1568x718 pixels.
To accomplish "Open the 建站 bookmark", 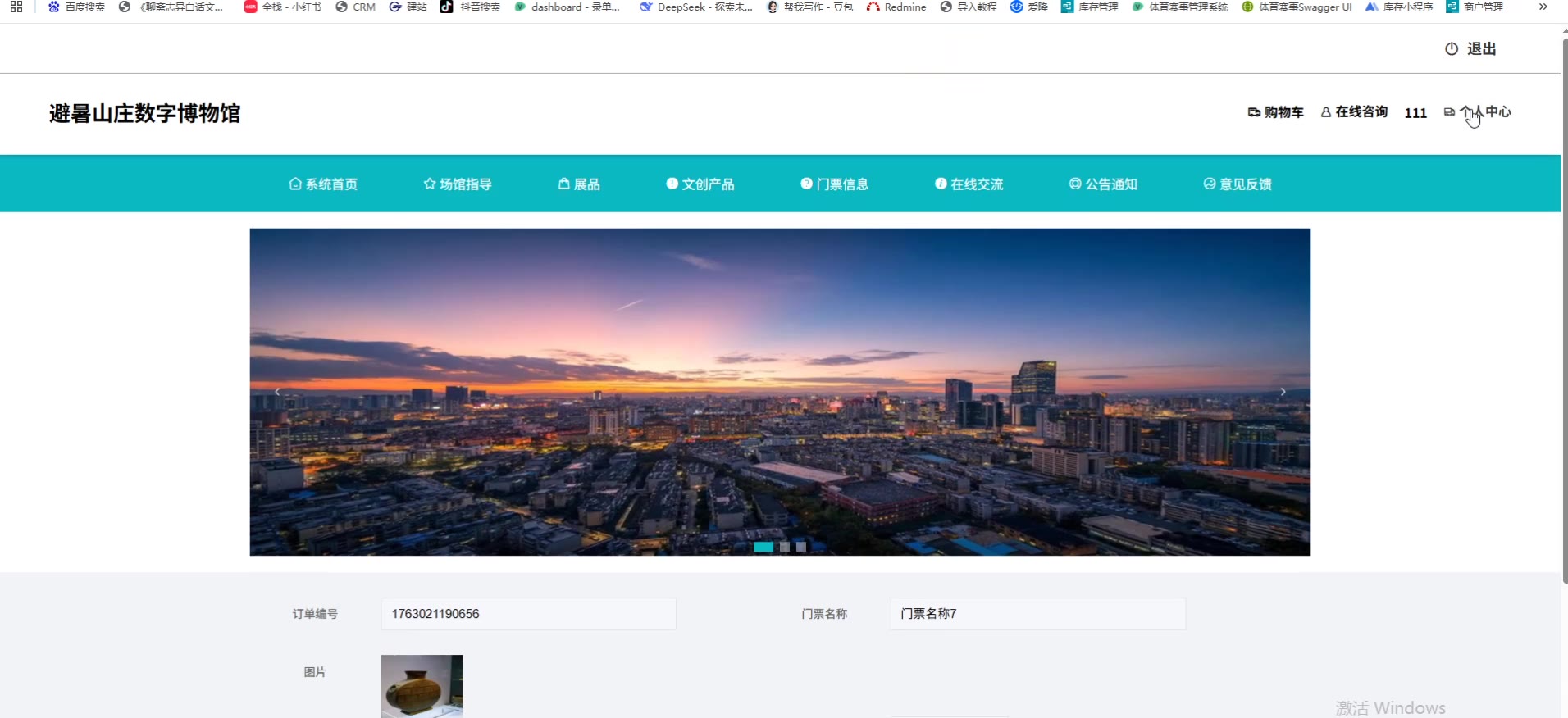I will 408,7.
